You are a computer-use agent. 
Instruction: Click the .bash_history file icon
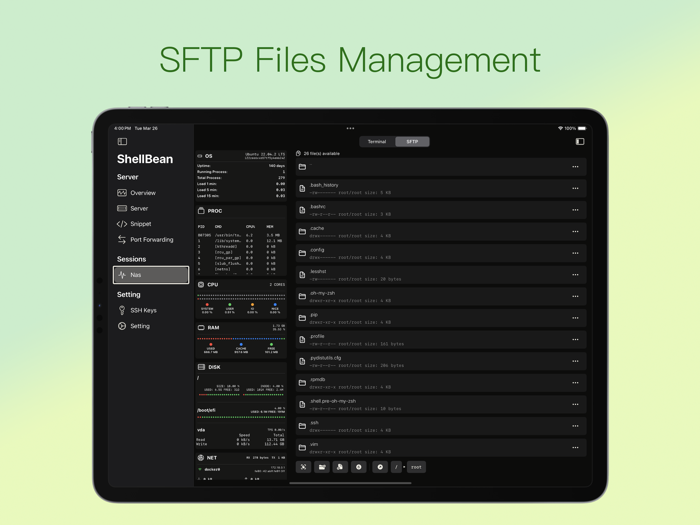[x=302, y=188]
